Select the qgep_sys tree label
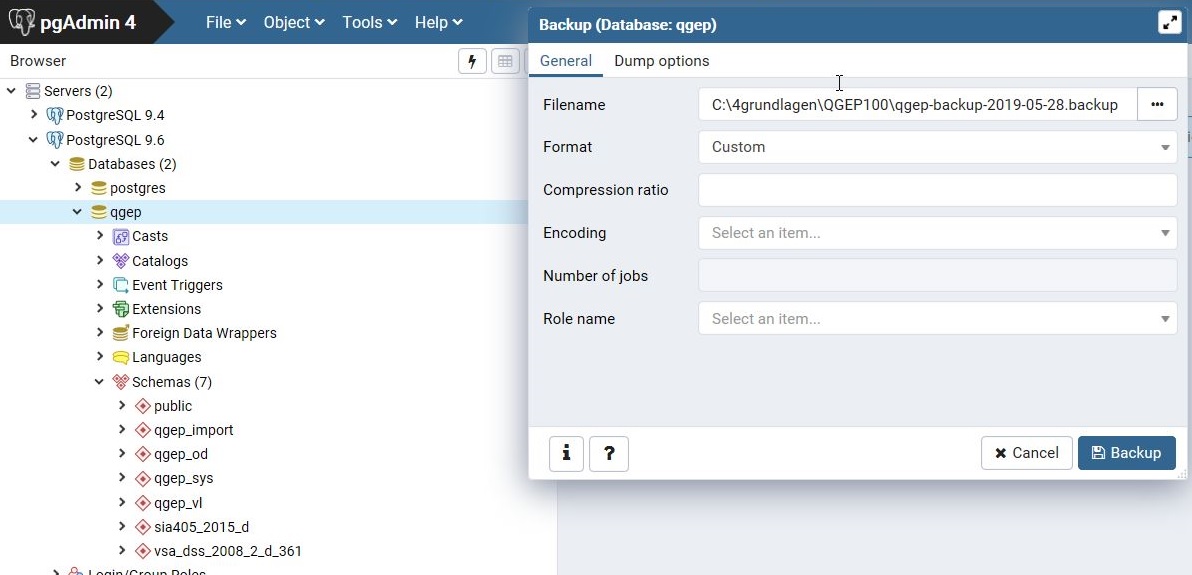Viewport: 1192px width, 575px height. pos(184,479)
